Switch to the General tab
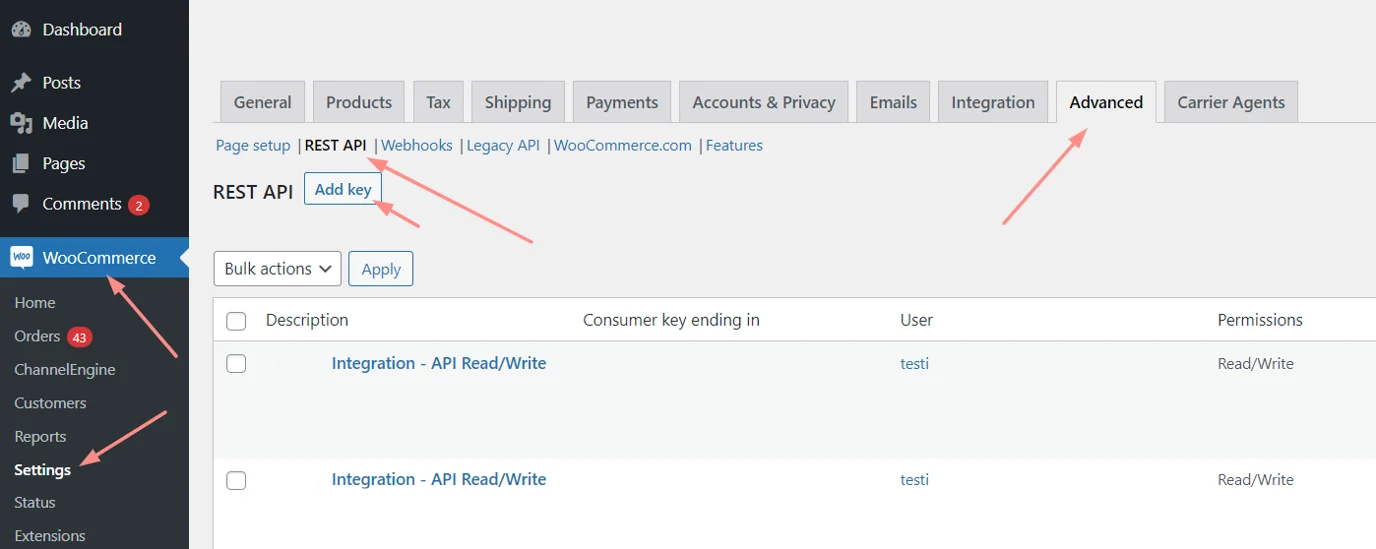Screen dimensions: 1376x549 [x=262, y=102]
